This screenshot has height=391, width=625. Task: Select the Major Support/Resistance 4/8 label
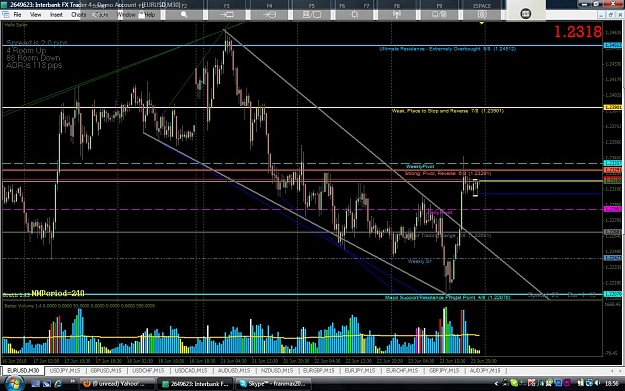448,297
